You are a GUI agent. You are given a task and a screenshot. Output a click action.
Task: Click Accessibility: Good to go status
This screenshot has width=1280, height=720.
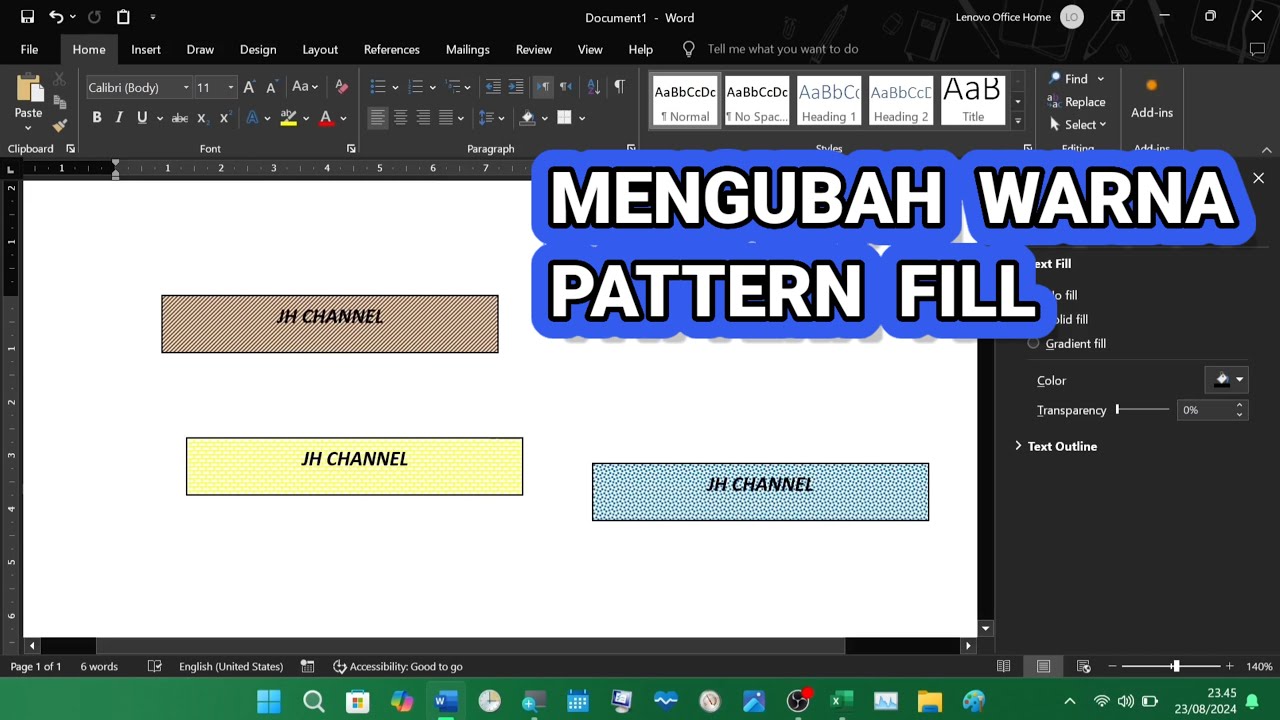(x=398, y=666)
